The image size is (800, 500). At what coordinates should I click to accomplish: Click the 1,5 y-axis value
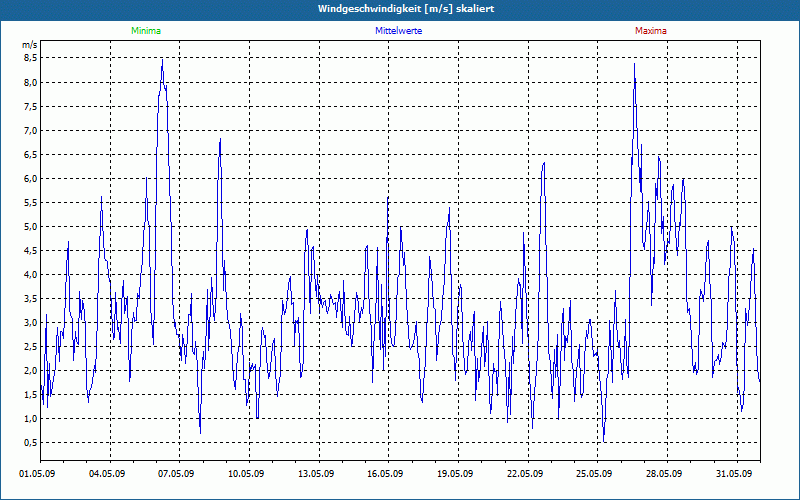click(x=30, y=394)
